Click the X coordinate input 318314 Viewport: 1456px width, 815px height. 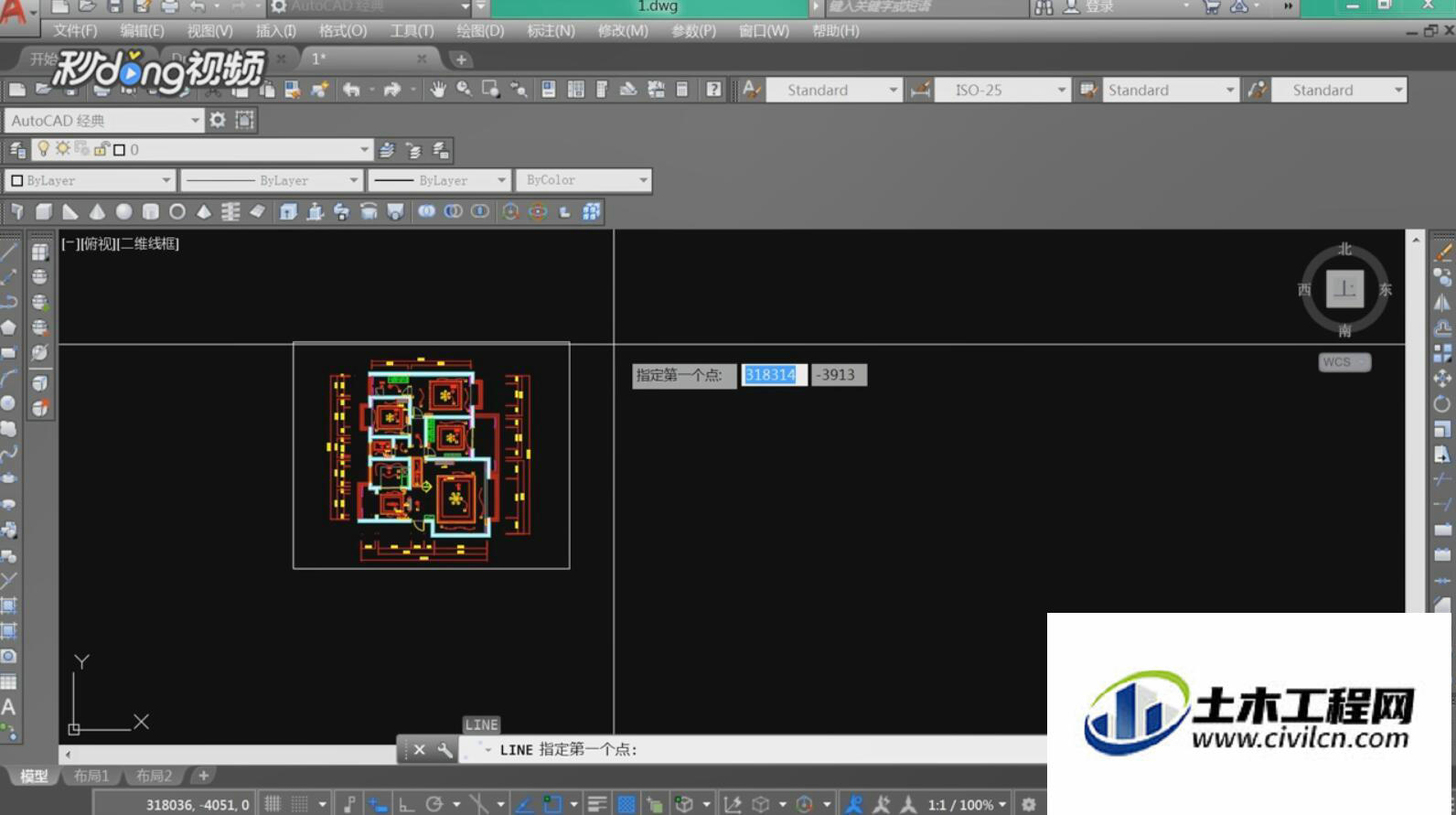pos(774,375)
